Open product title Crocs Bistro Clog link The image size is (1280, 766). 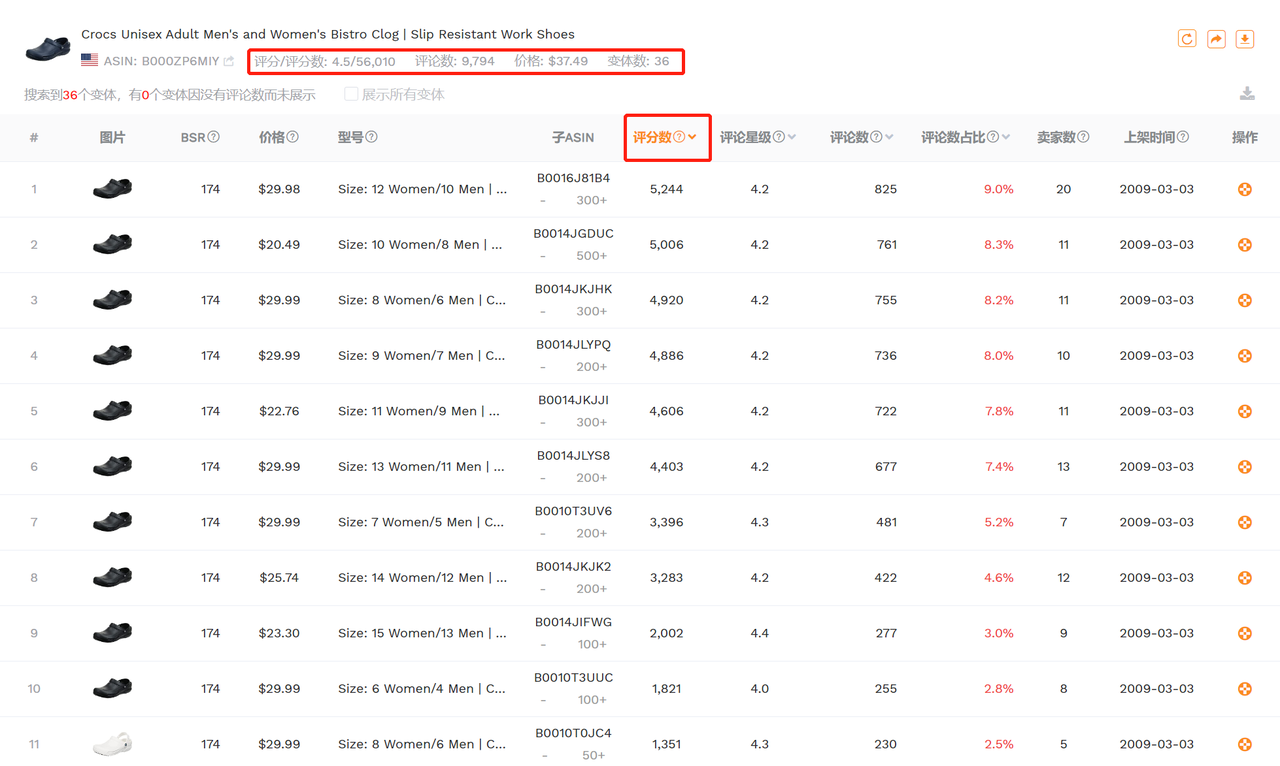328,34
